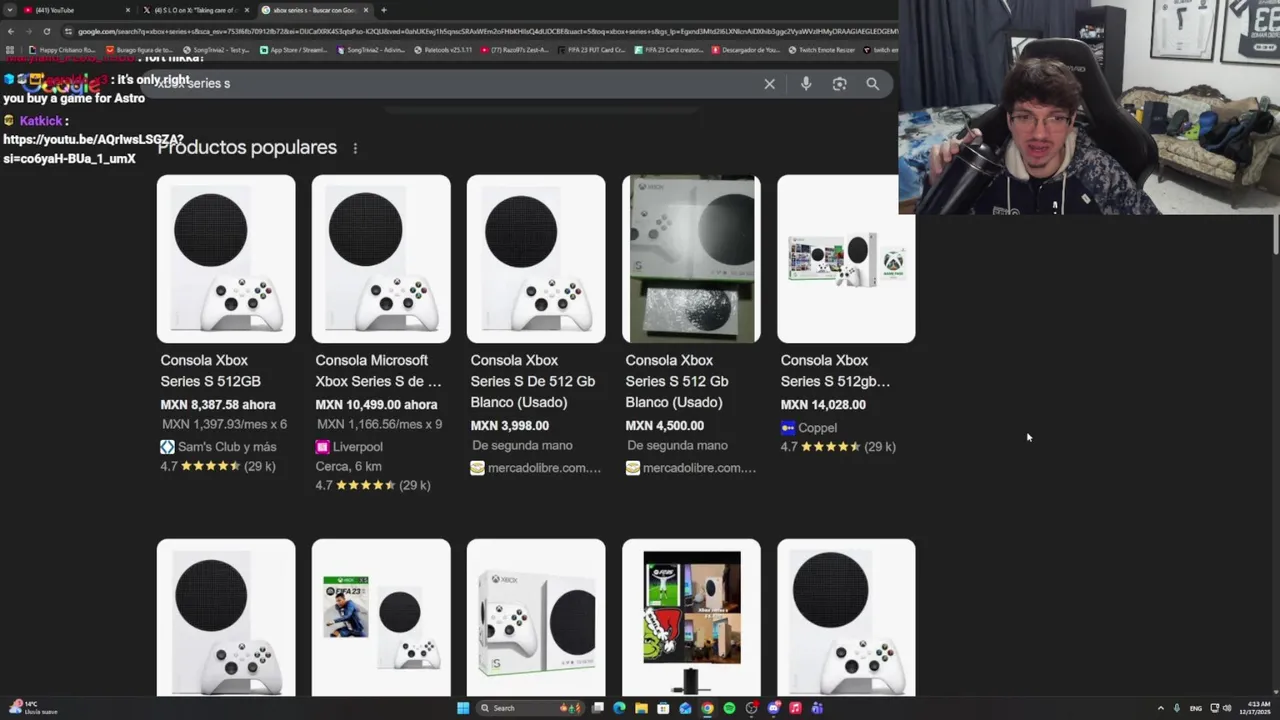Open the ENG language switcher
Viewport: 1280px width, 720px height.
tap(1195, 708)
